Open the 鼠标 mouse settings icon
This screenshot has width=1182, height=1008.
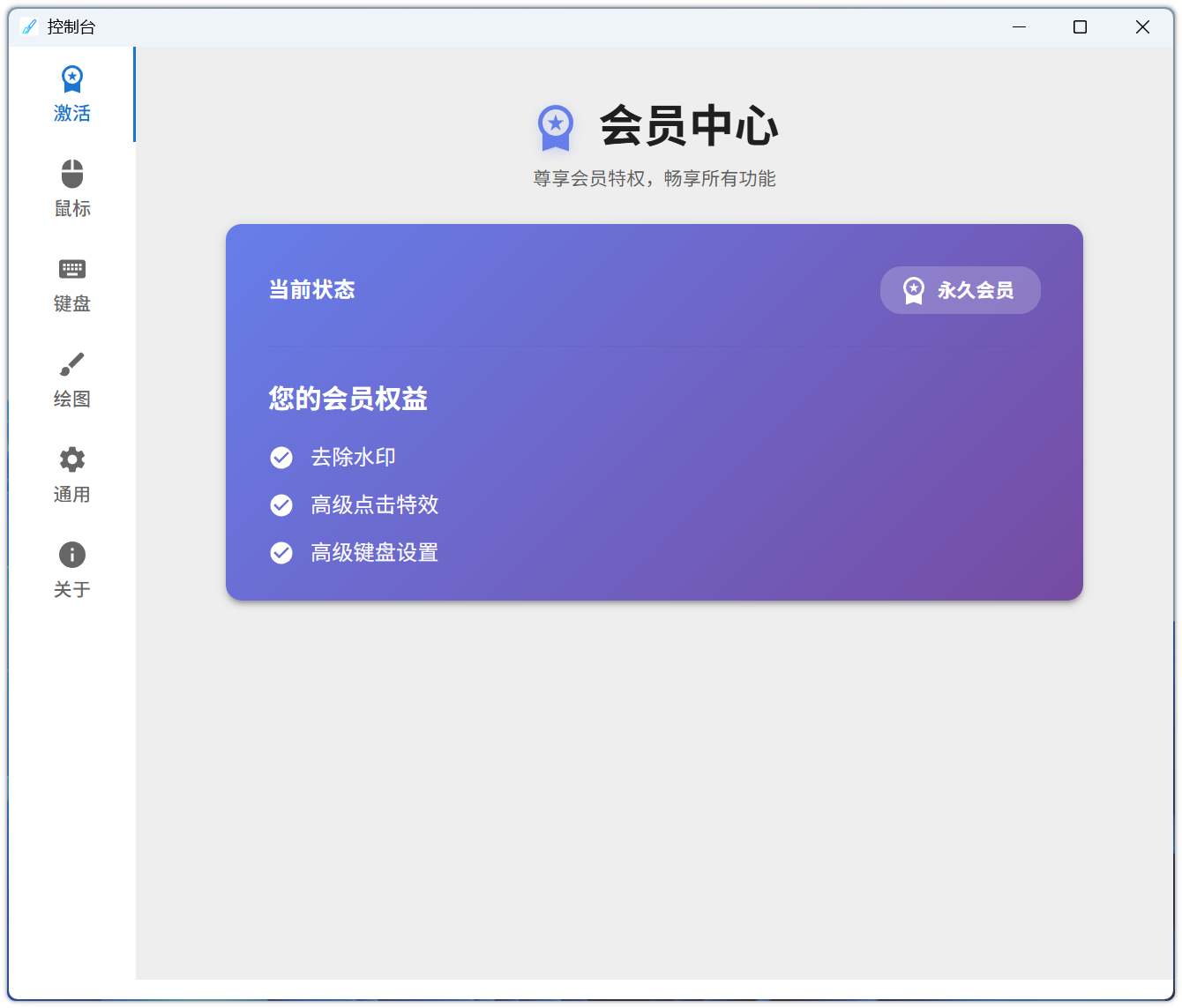point(71,173)
